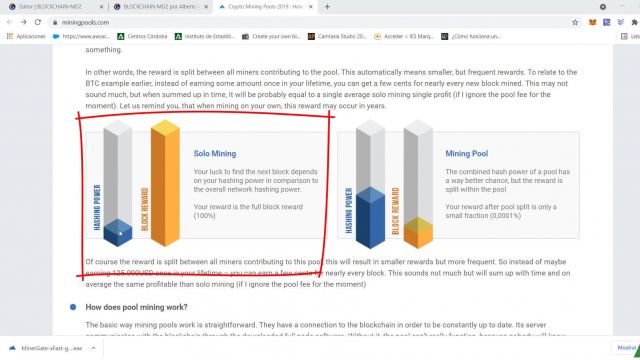
Task: Click the Solo Mining heading
Action: click(x=215, y=153)
